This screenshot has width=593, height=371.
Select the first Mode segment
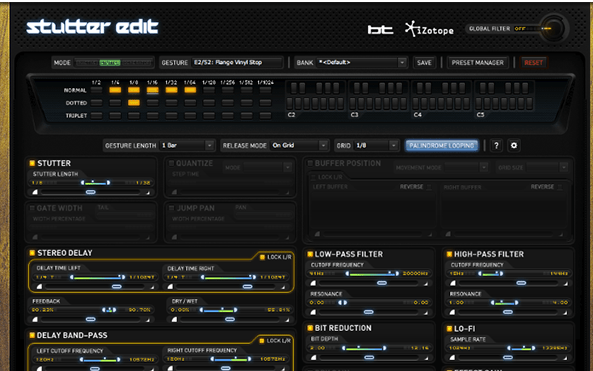(x=87, y=63)
